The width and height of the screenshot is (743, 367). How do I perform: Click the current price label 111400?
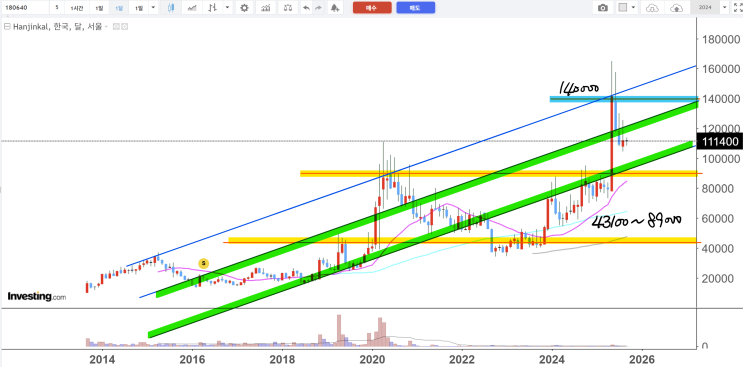720,141
